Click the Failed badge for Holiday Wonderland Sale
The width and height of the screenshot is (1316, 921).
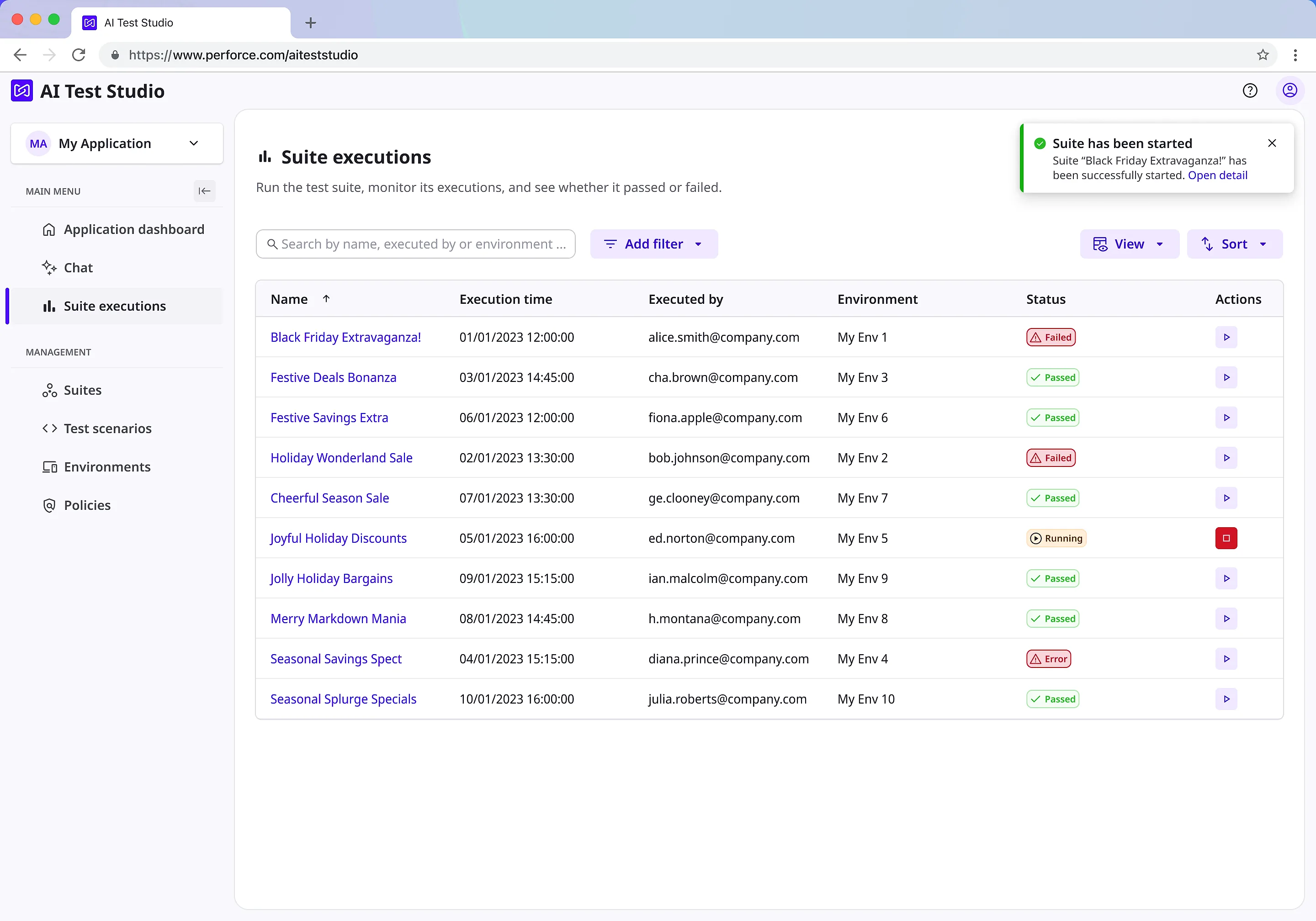tap(1051, 457)
